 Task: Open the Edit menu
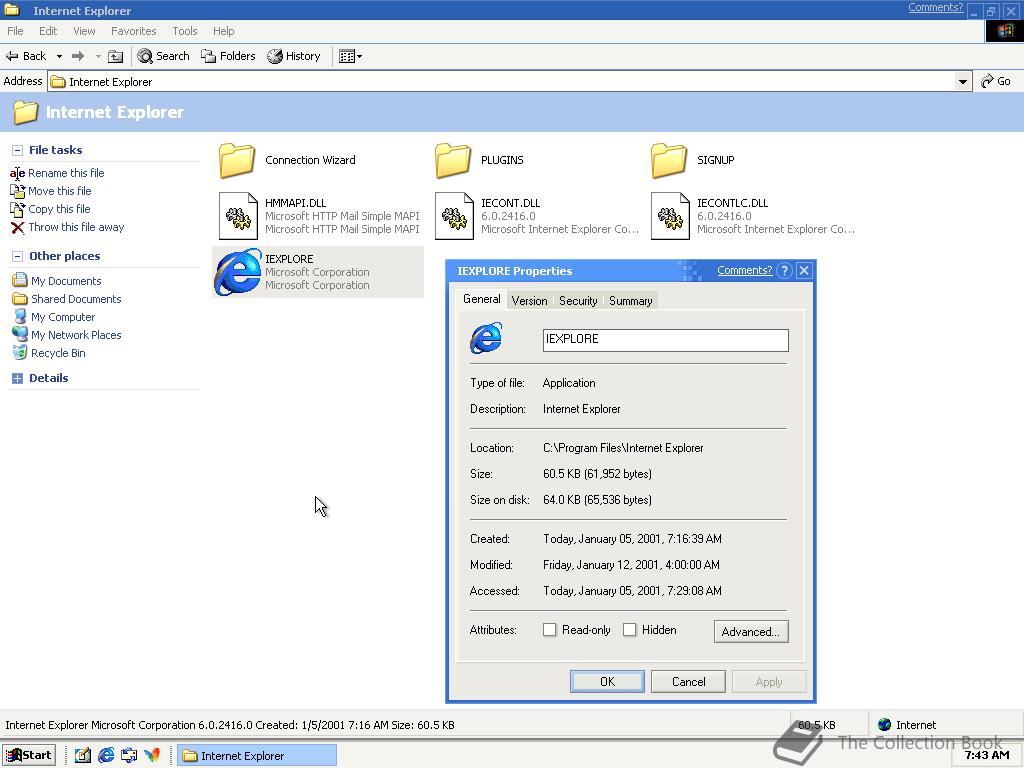[x=48, y=31]
